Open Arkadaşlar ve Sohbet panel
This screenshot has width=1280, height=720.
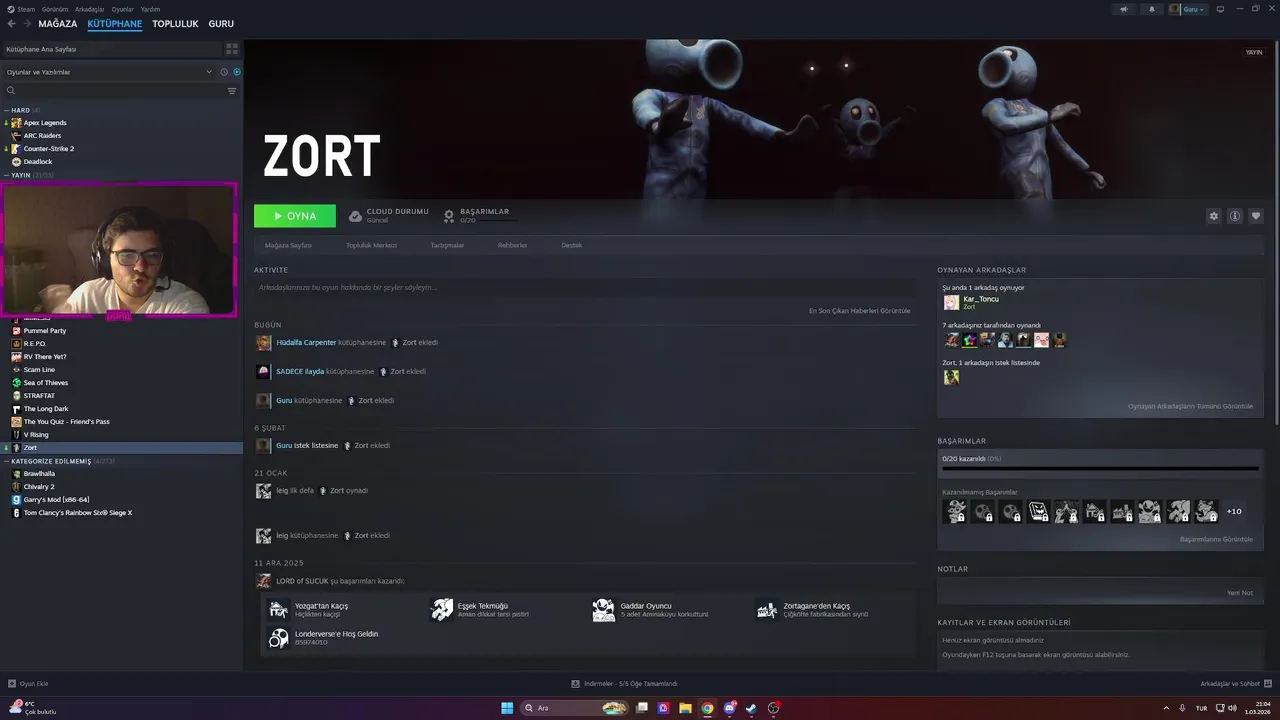point(1236,684)
